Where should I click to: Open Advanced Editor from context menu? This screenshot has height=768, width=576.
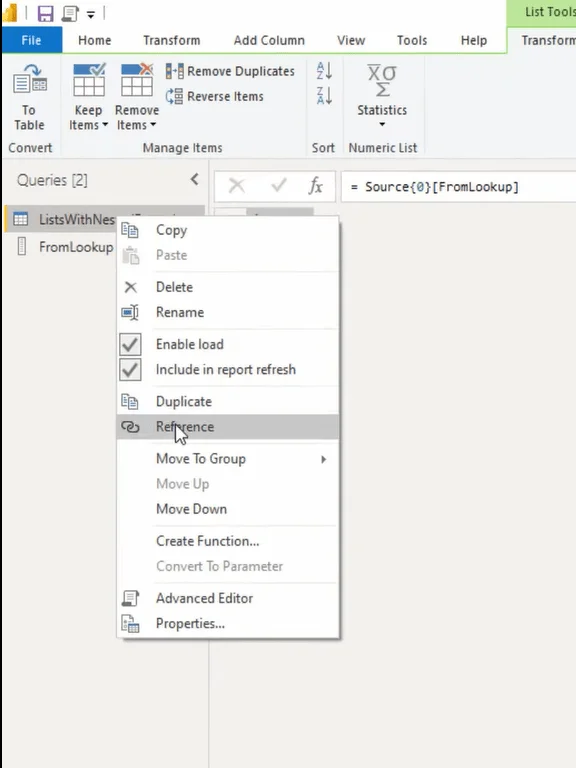click(228, 598)
